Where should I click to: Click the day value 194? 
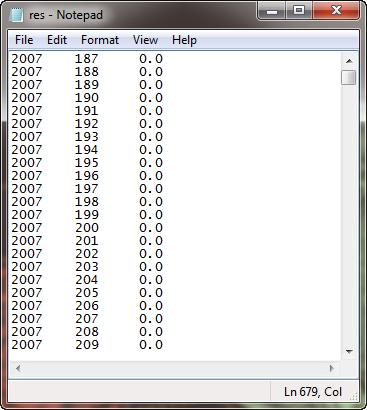coord(86,150)
